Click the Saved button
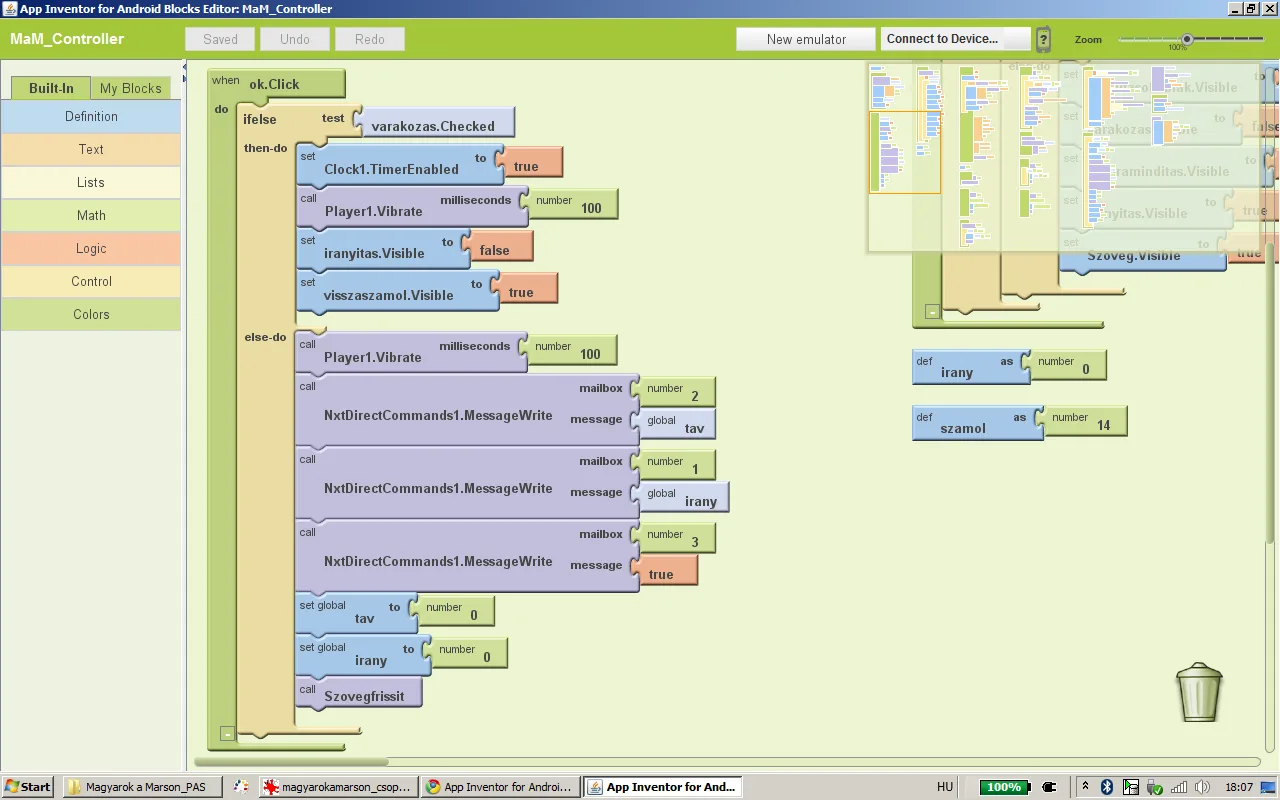1280x800 pixels. click(220, 39)
